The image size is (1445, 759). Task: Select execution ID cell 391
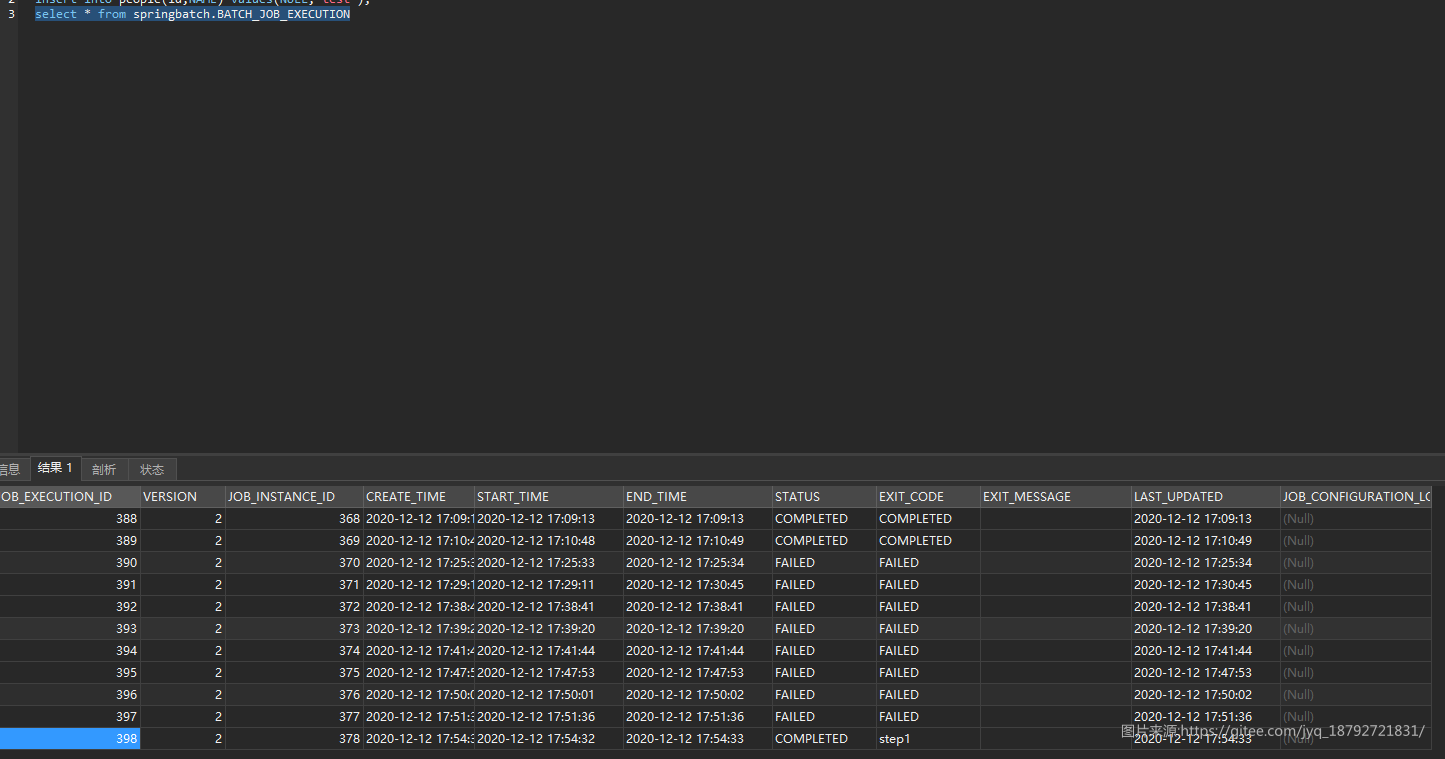[x=69, y=585]
